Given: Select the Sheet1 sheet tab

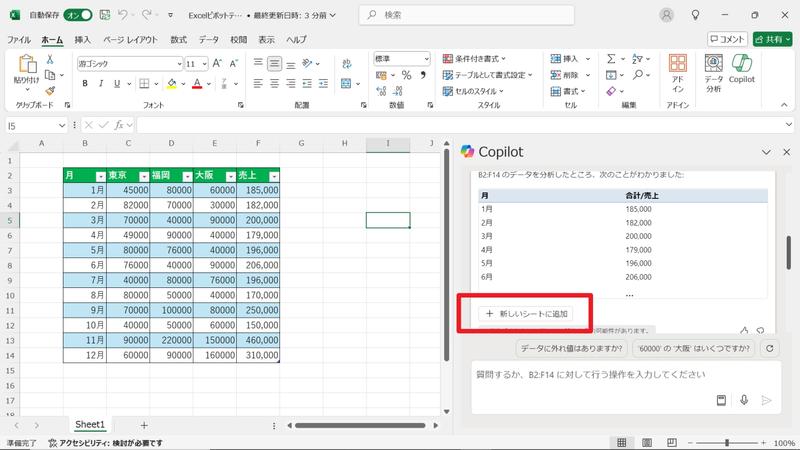Looking at the screenshot, I should tap(90, 424).
